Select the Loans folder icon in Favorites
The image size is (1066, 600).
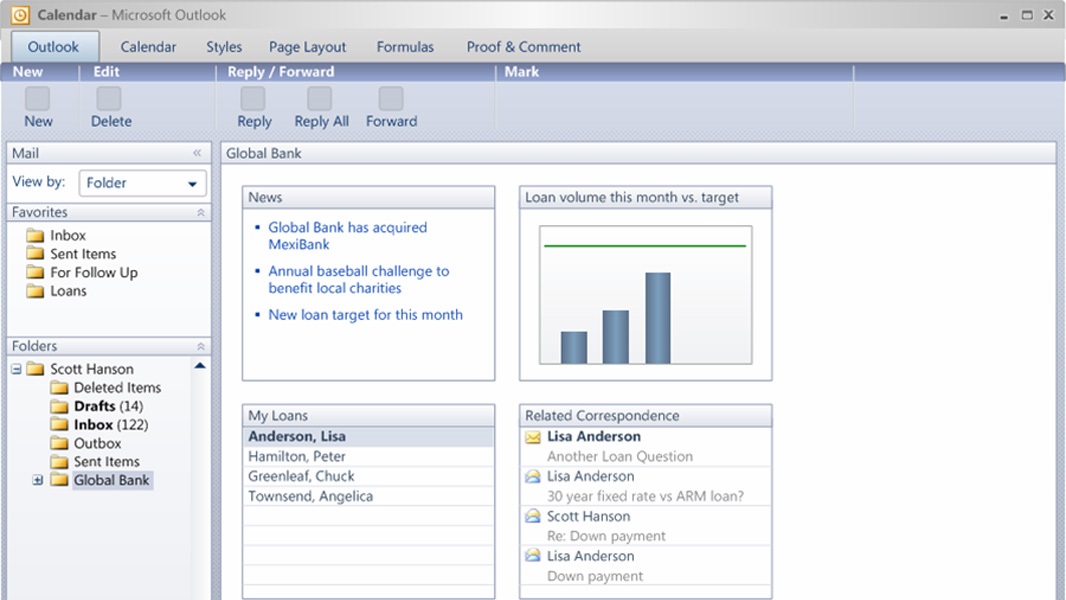36,291
